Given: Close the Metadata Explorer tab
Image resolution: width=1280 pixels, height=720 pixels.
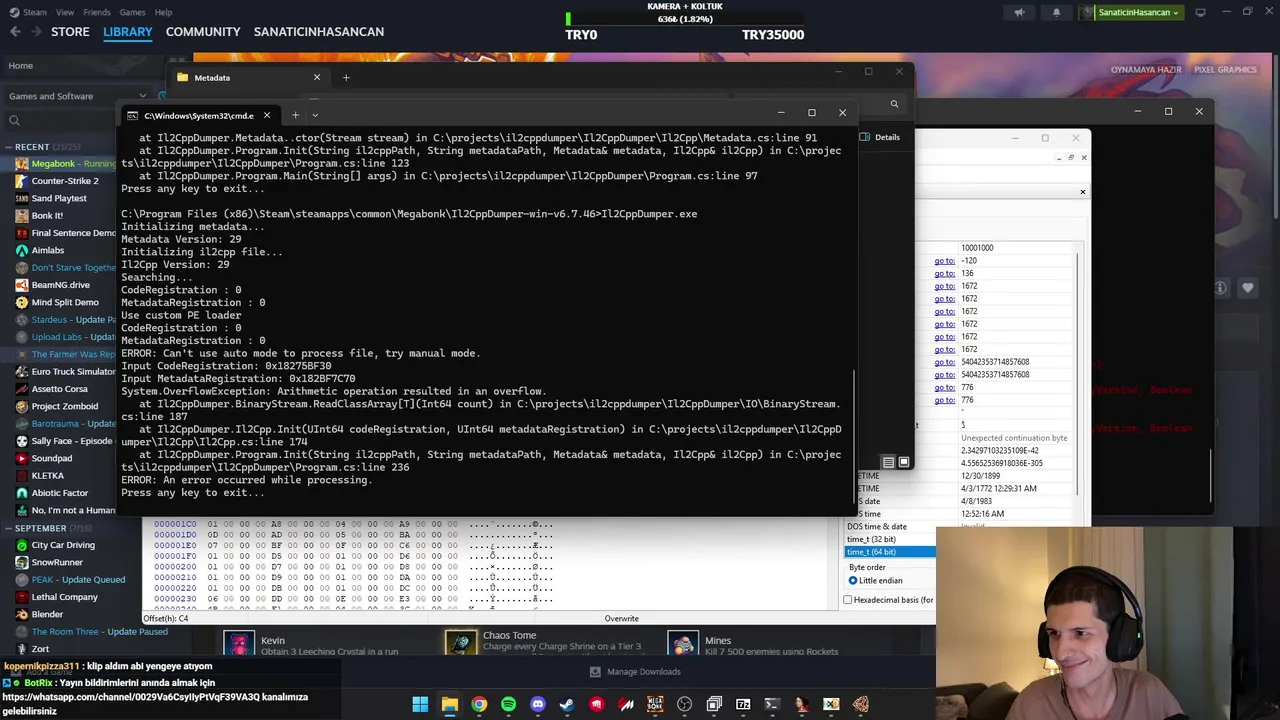Looking at the screenshot, I should click(317, 77).
